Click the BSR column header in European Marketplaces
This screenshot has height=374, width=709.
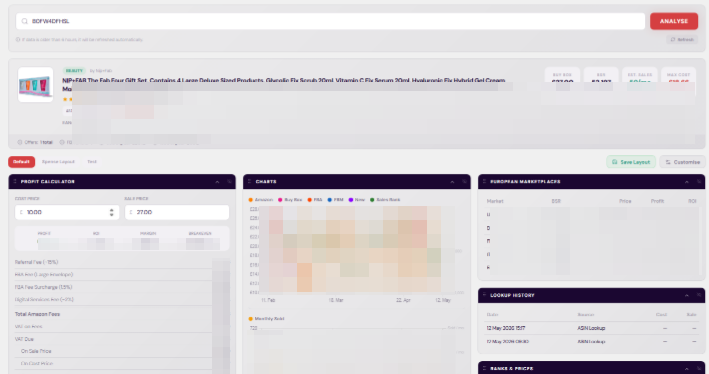(x=556, y=201)
